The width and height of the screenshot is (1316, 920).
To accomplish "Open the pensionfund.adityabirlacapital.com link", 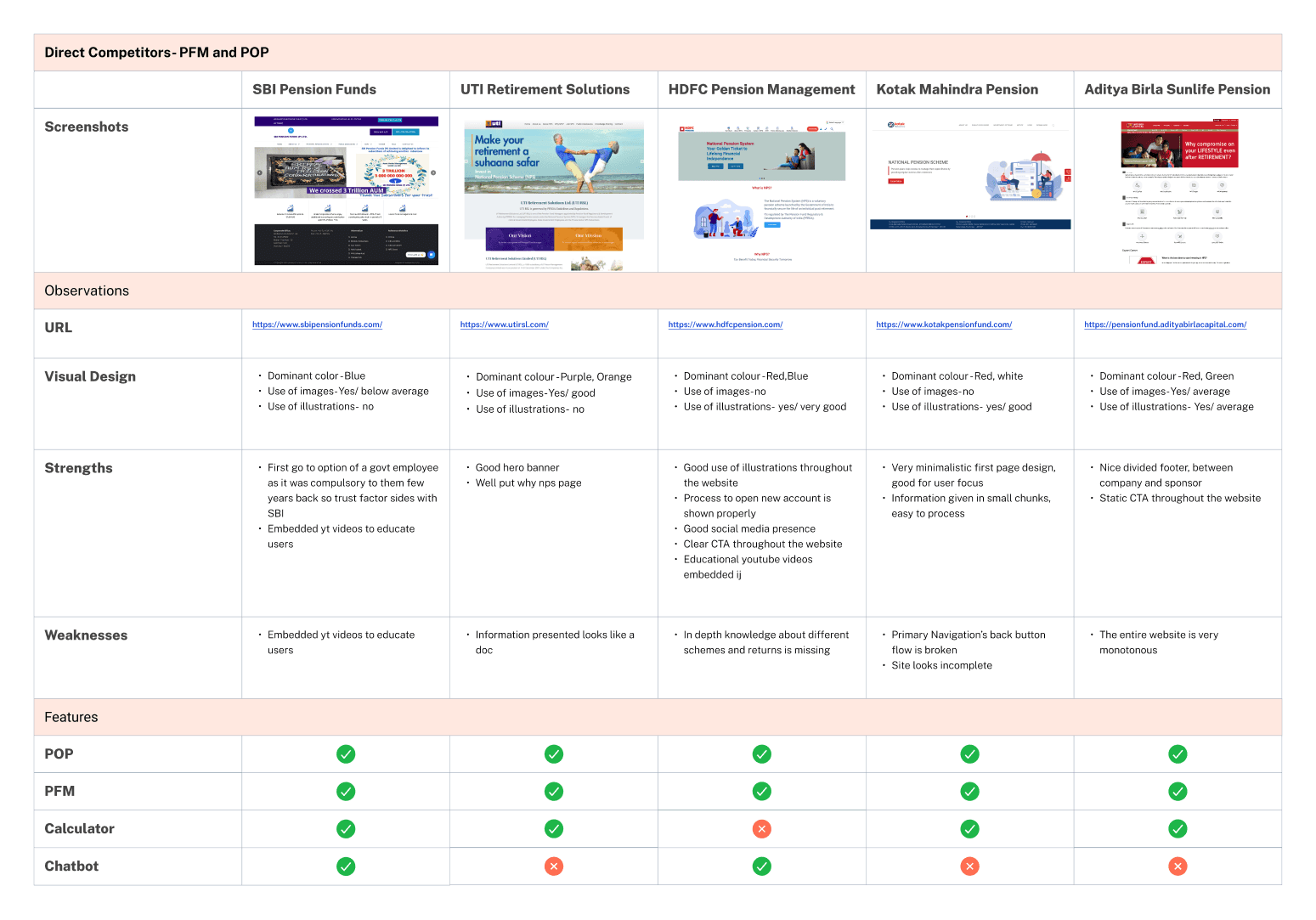I will tap(1165, 325).
